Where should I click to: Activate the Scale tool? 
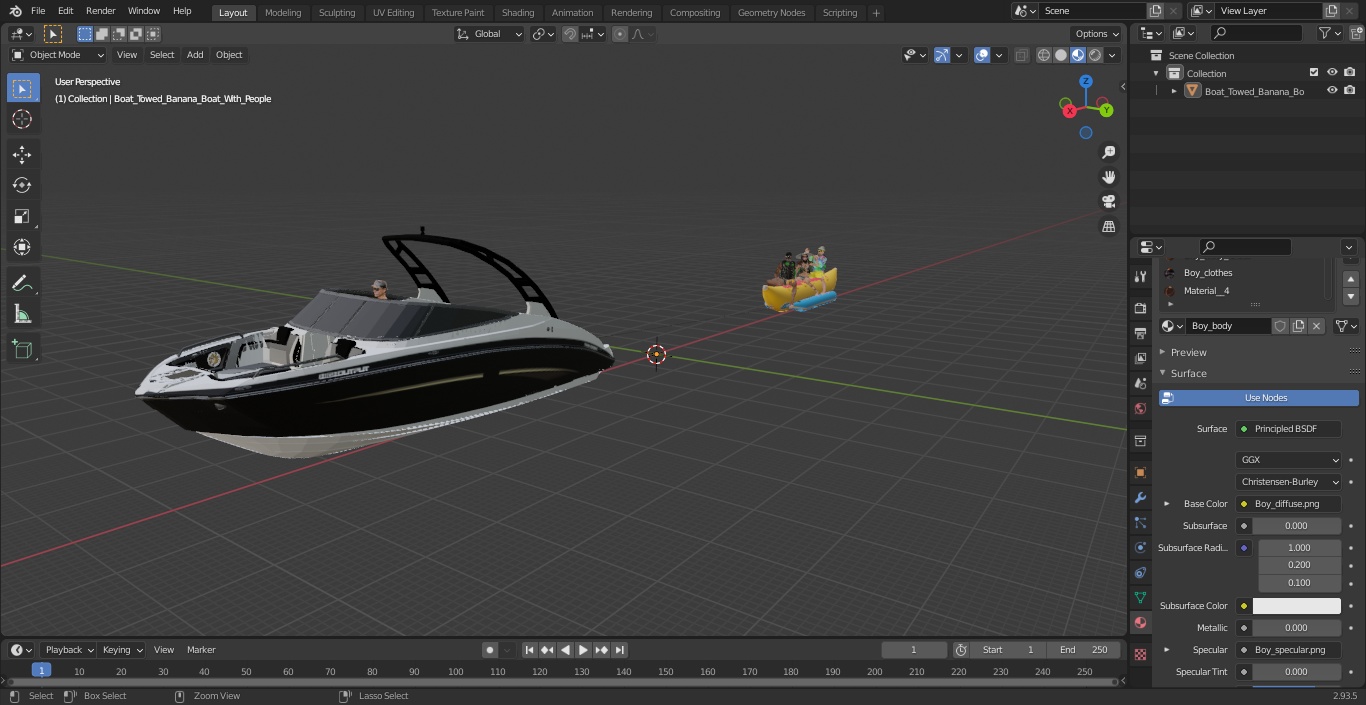(x=22, y=216)
